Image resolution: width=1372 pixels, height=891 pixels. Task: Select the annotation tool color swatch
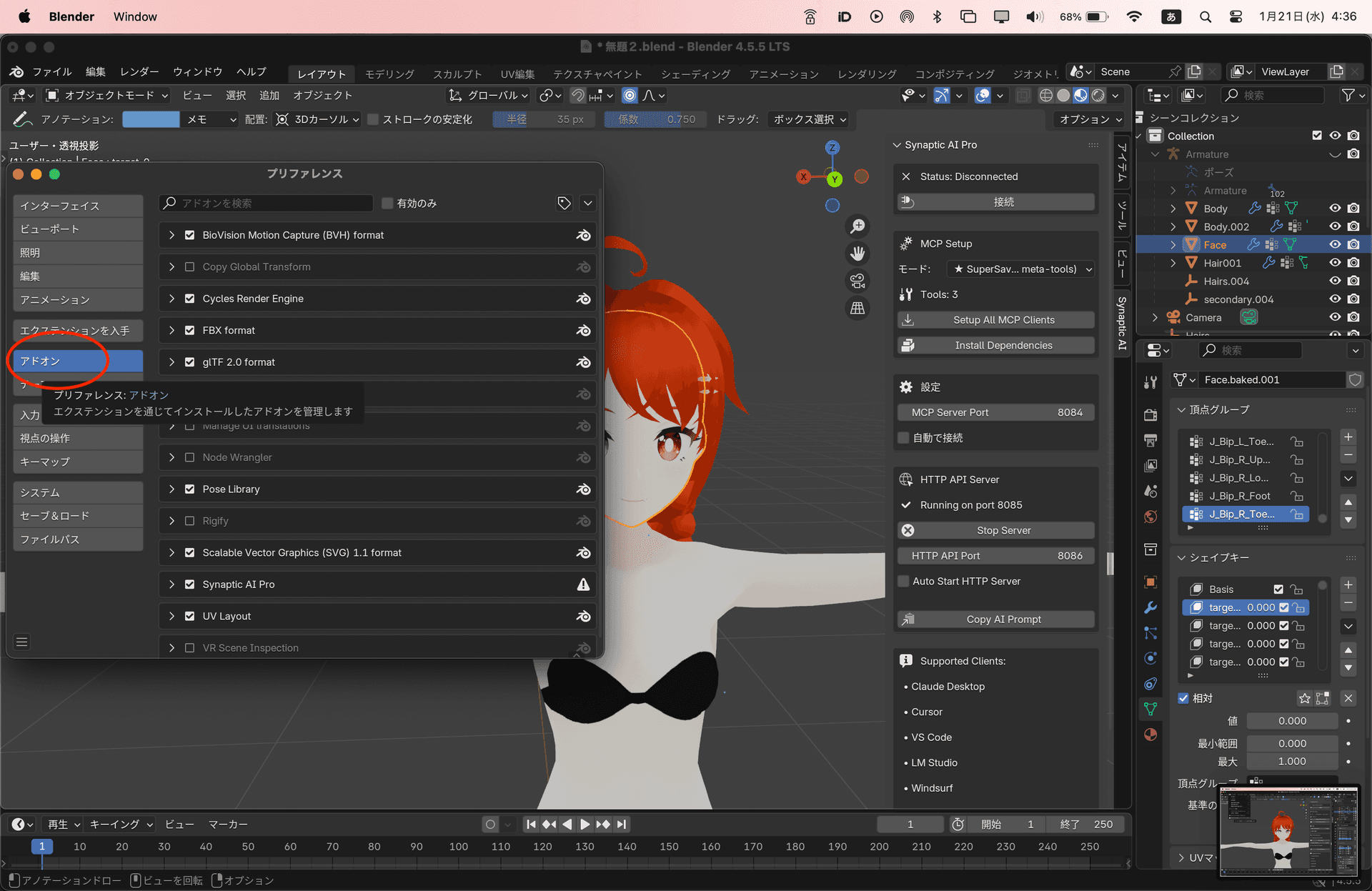pos(151,119)
